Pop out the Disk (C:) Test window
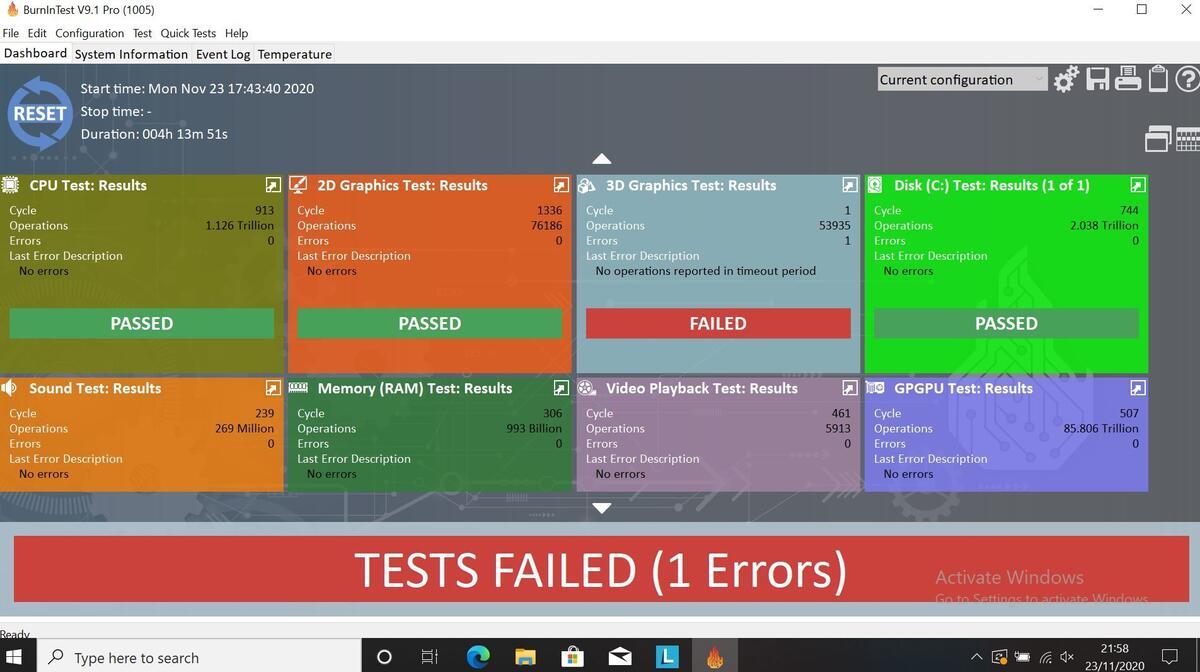The height and width of the screenshot is (672, 1200). 1137,185
